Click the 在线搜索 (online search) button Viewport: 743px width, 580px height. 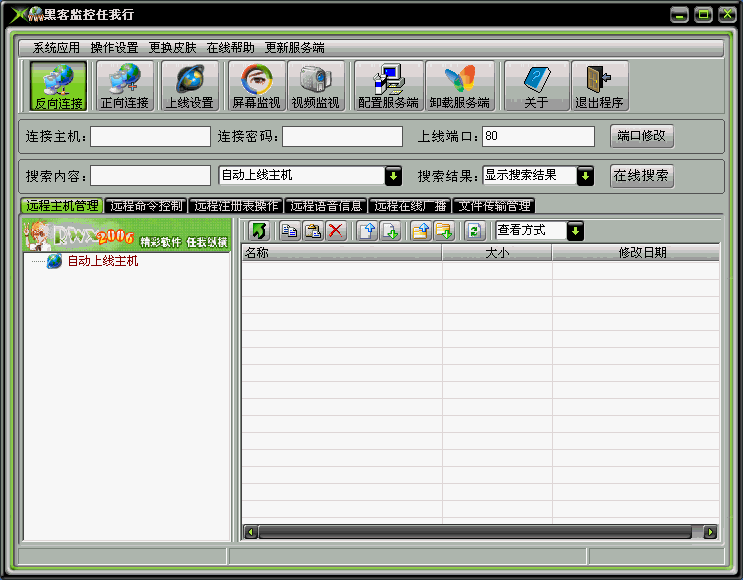642,176
